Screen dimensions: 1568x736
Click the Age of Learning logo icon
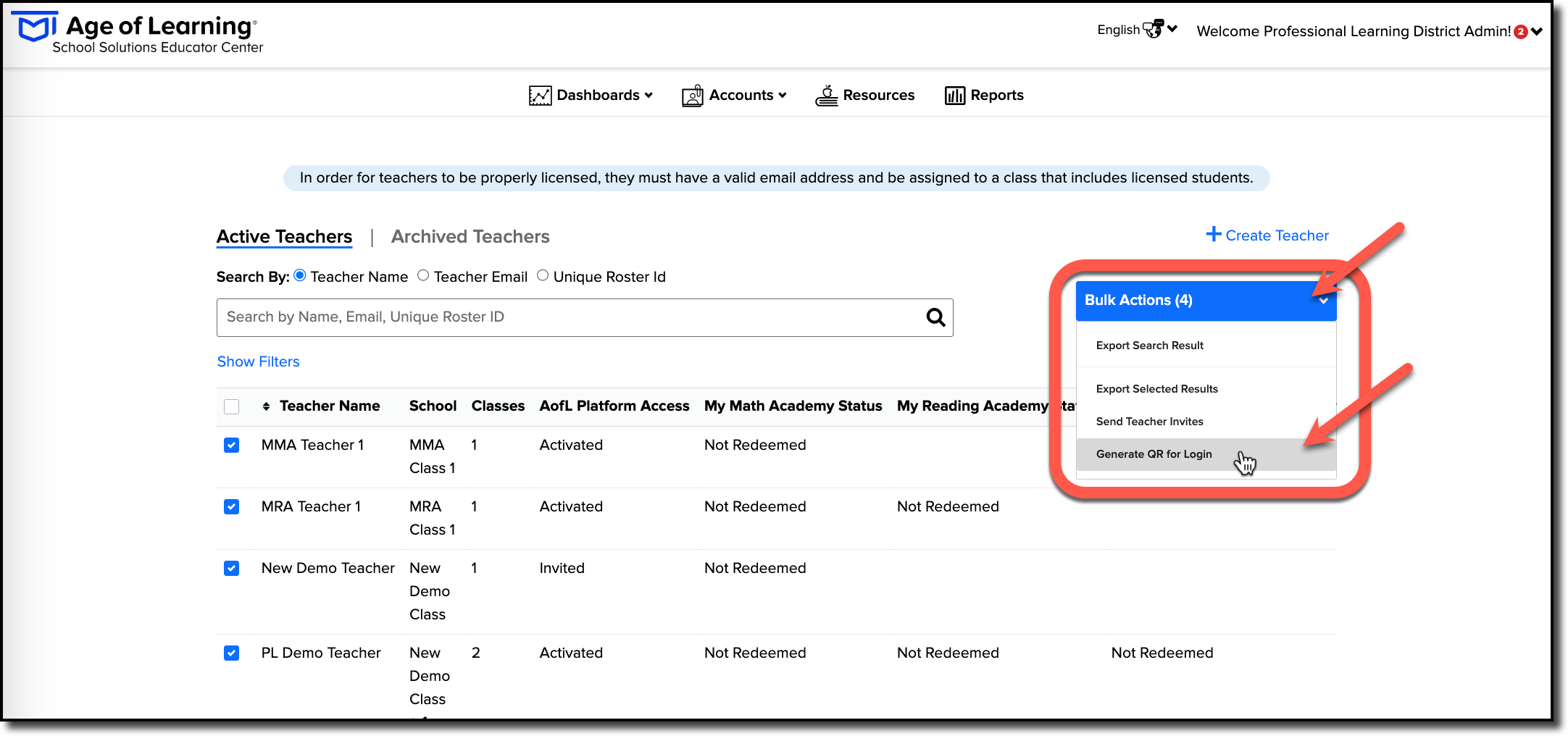(x=34, y=28)
